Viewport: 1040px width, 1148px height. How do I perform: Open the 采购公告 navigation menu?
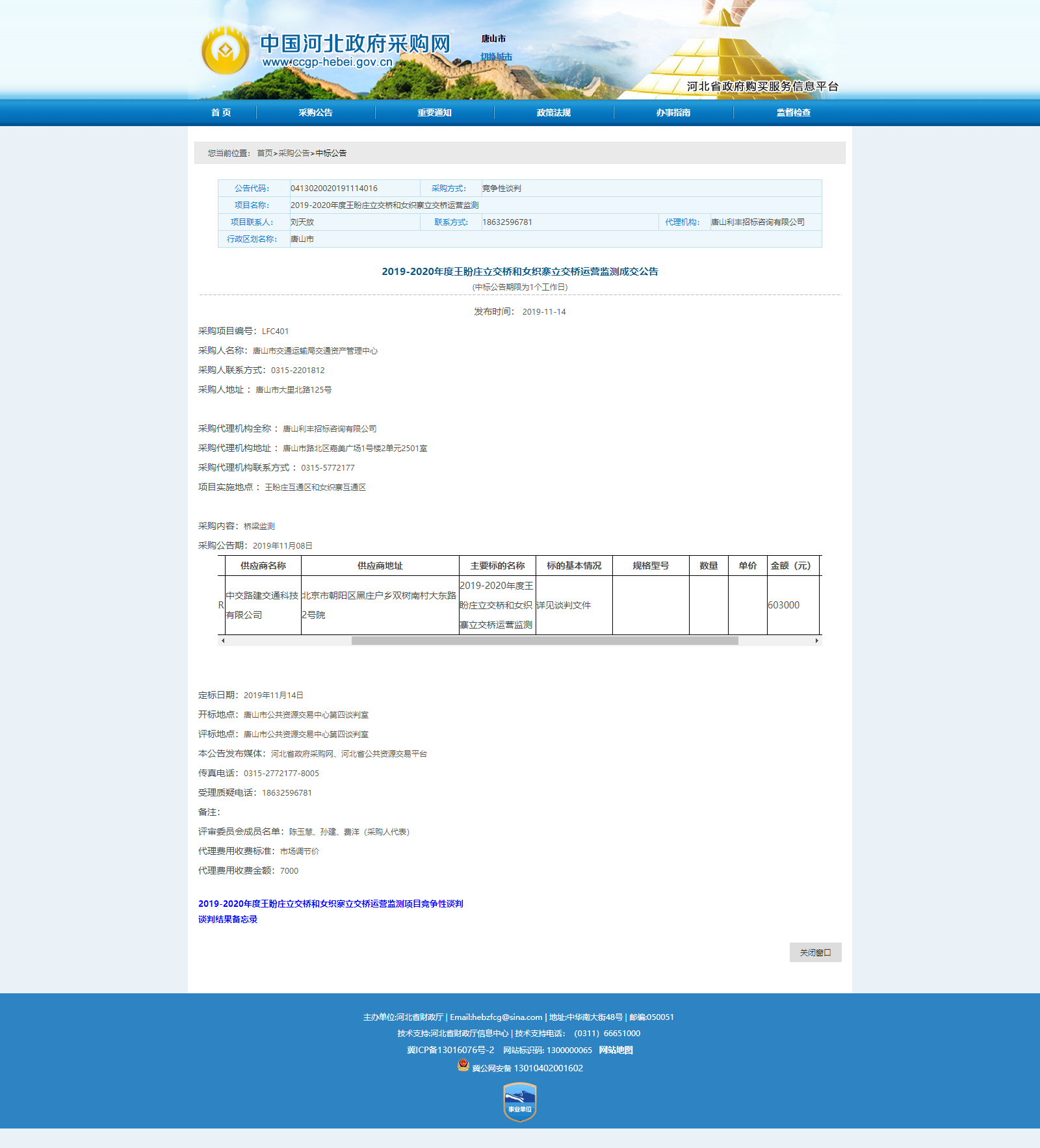pos(316,112)
